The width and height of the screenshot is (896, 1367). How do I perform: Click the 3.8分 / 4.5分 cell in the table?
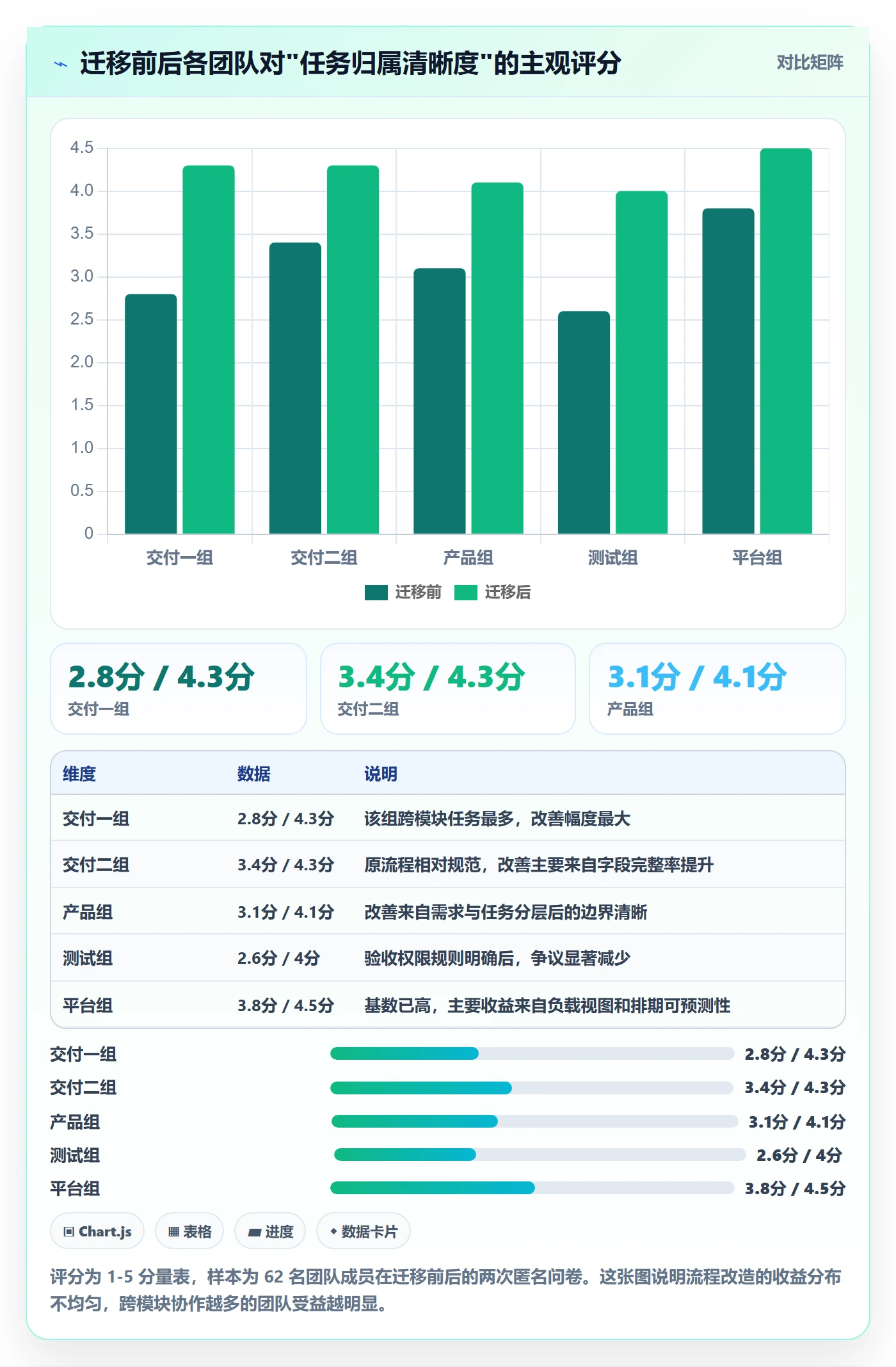(x=285, y=1005)
